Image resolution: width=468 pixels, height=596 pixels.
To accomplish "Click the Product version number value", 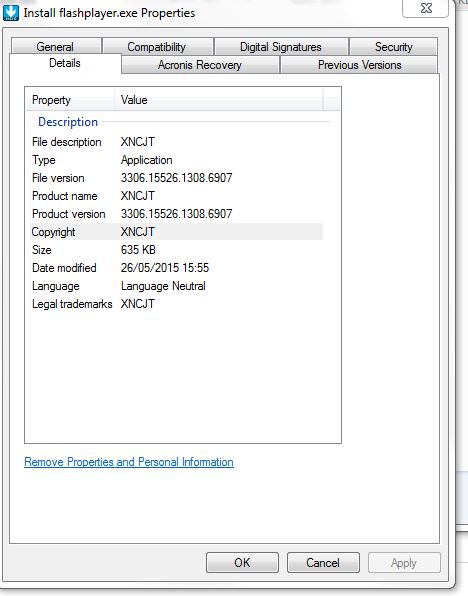I will click(x=176, y=214).
